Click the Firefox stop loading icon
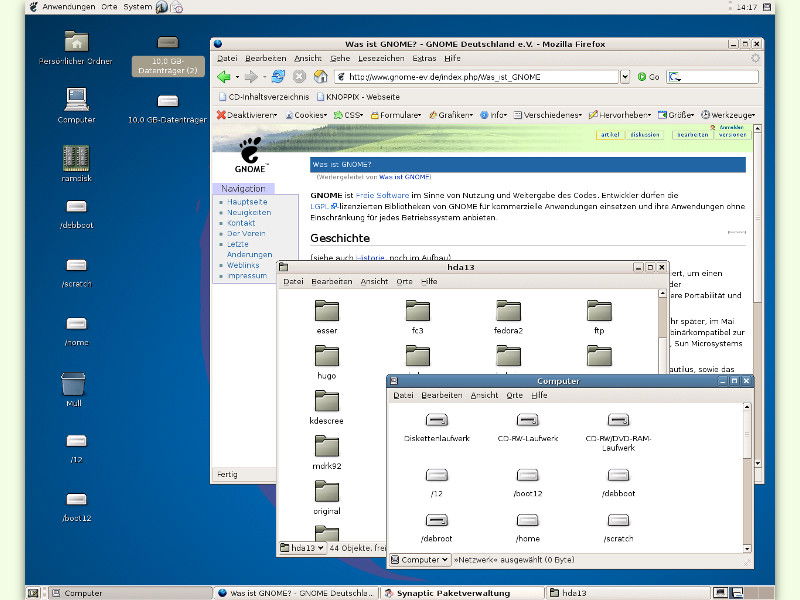This screenshot has width=800, height=600. [x=299, y=77]
